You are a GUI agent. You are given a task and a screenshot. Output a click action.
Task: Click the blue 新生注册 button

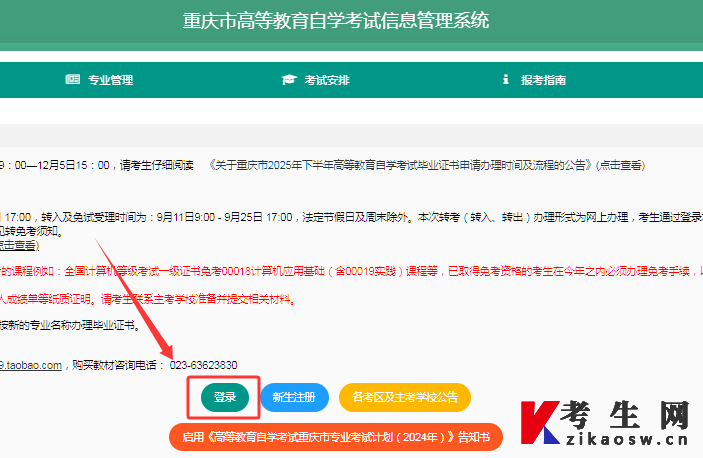(x=294, y=397)
